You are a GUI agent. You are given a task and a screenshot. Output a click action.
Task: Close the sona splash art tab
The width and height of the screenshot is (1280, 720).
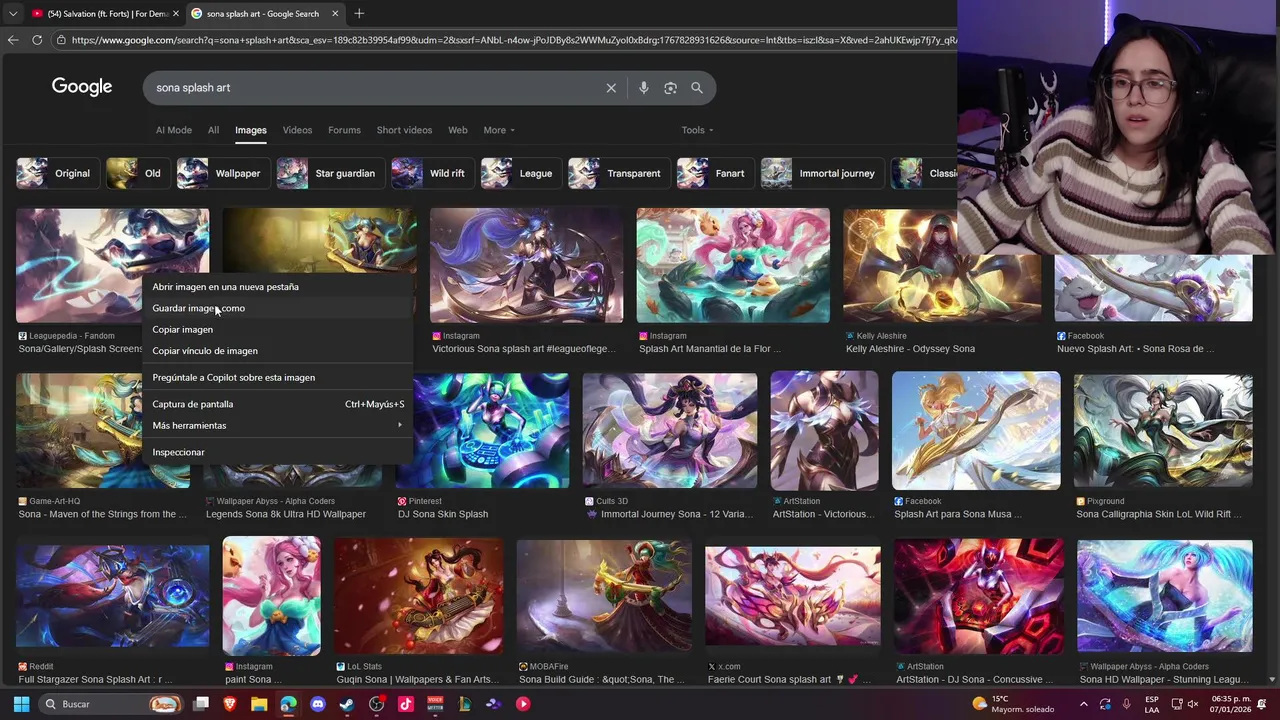(335, 14)
